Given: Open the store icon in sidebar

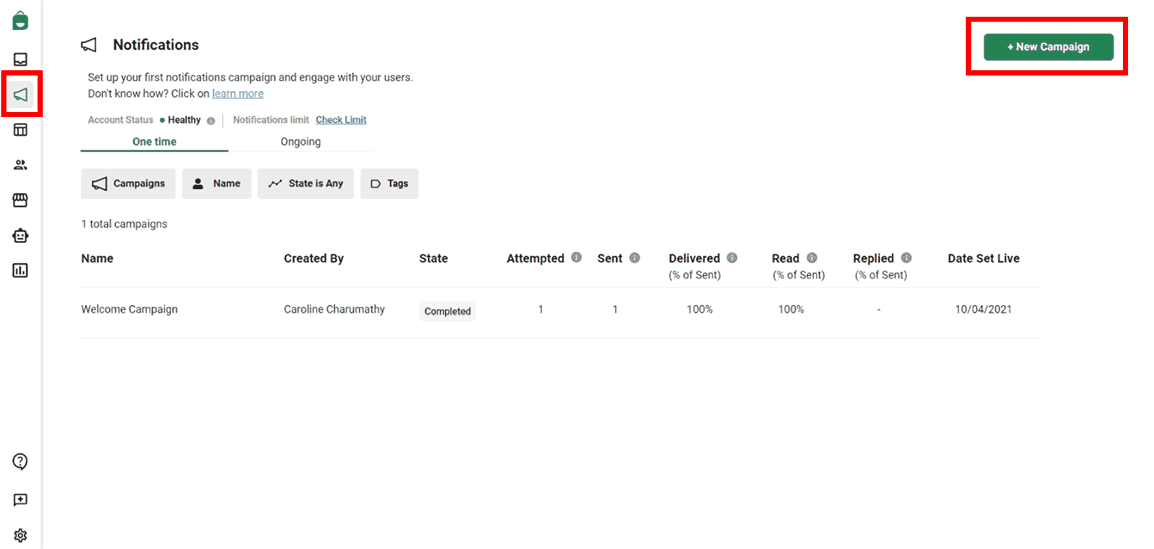Looking at the screenshot, I should tap(20, 200).
